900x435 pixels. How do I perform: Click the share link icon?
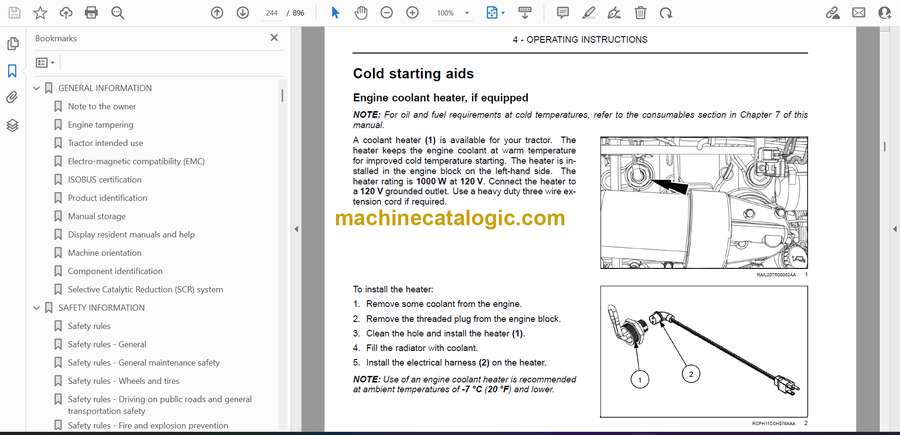(833, 13)
